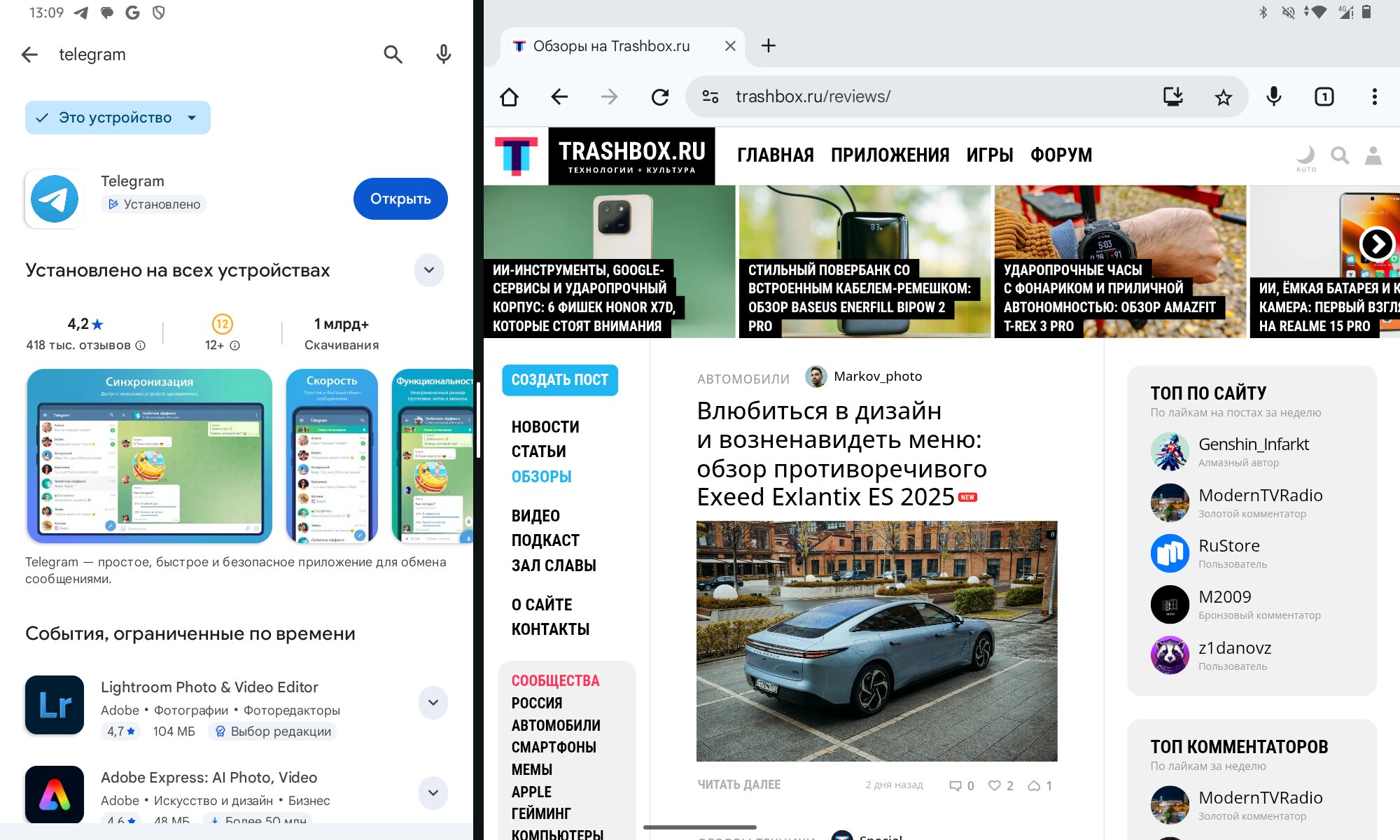Expand Lightroom Photo & Video Editor entry
Screen dimensions: 1400x840
433,702
